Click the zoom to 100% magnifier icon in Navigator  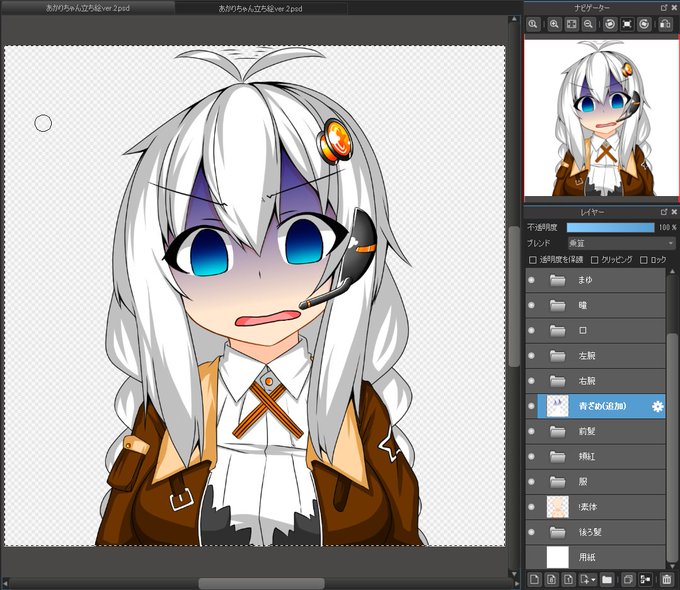coord(533,24)
